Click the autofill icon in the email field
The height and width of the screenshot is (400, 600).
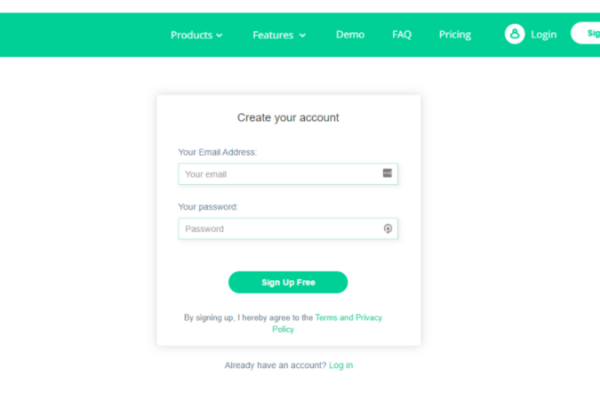(387, 173)
